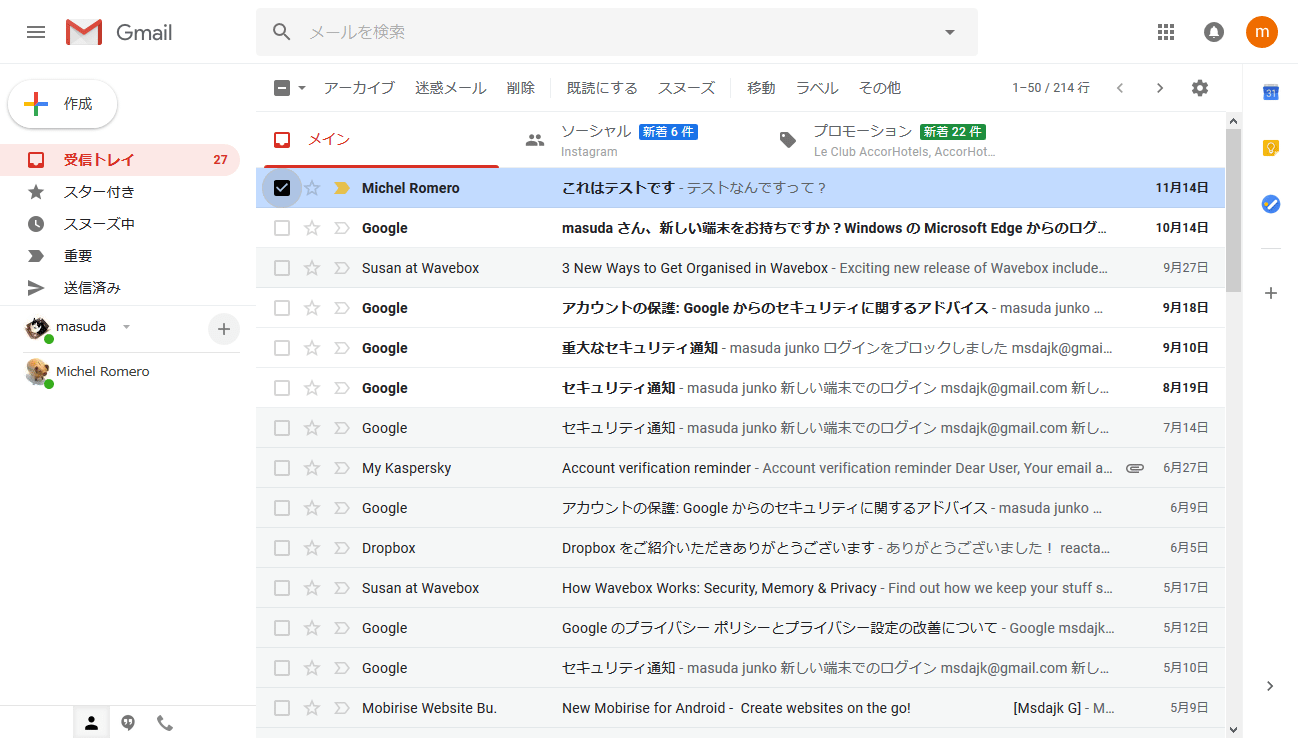Switch to Hangouts contacts person icon
The image size is (1298, 738).
click(x=91, y=723)
